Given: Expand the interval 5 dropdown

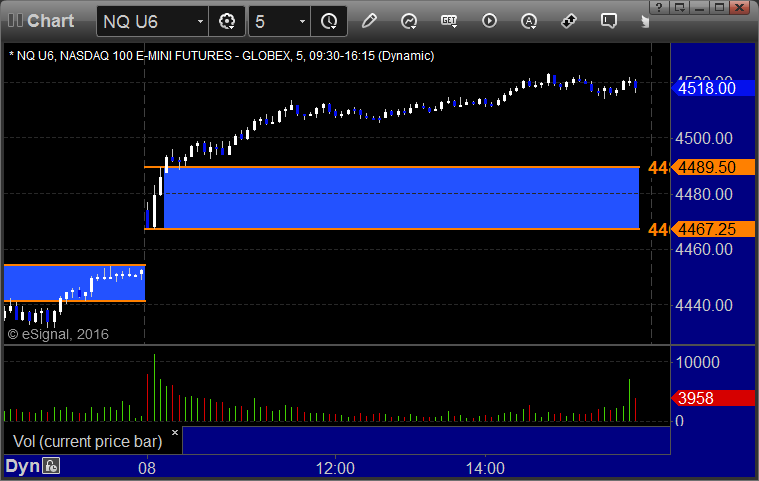Looking at the screenshot, I should [302, 21].
